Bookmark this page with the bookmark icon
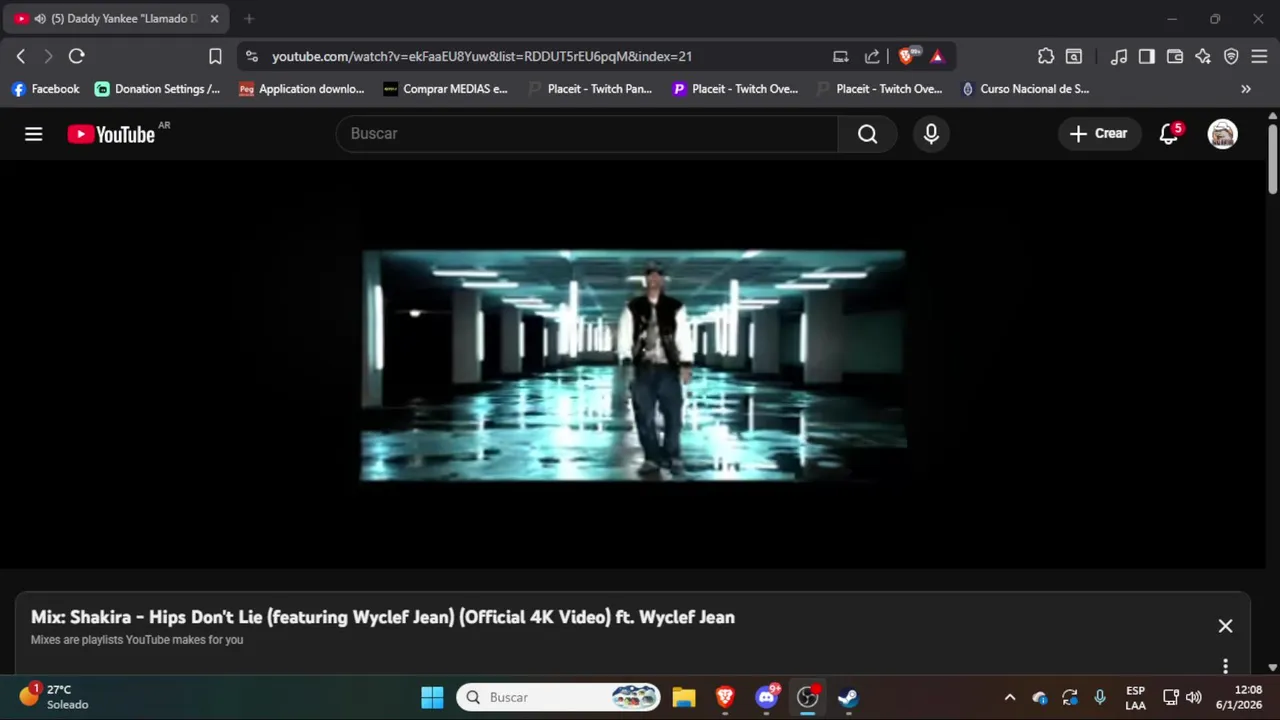1280x720 pixels. tap(215, 56)
